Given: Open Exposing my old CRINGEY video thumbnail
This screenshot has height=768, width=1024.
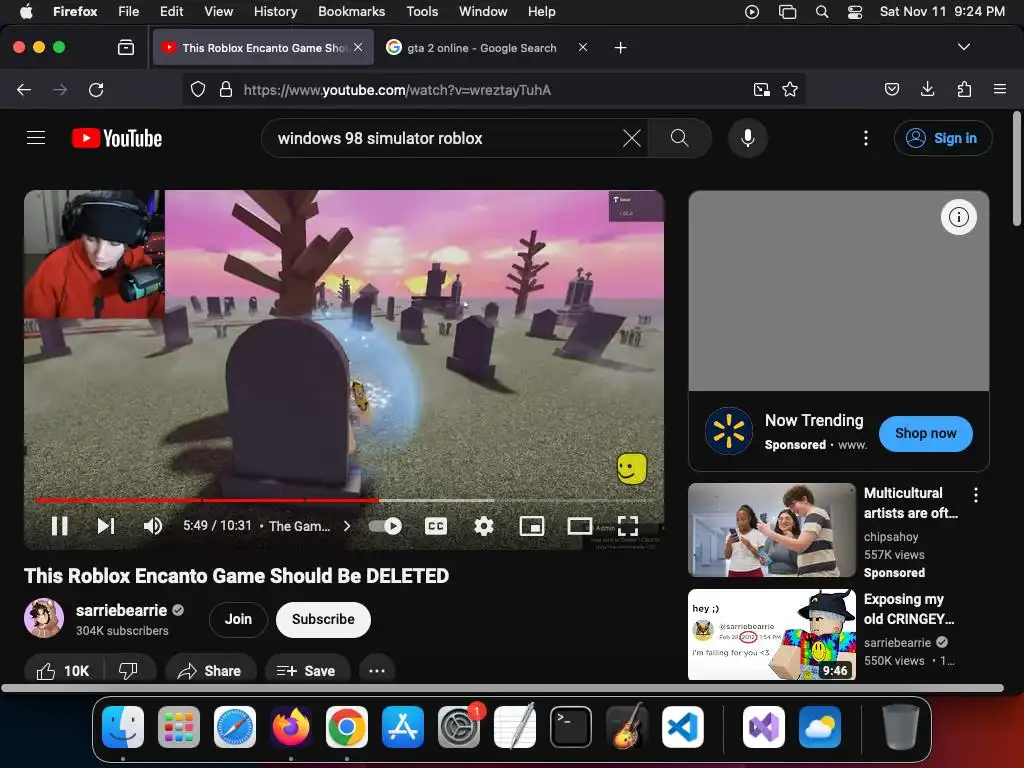Looking at the screenshot, I should 771,635.
